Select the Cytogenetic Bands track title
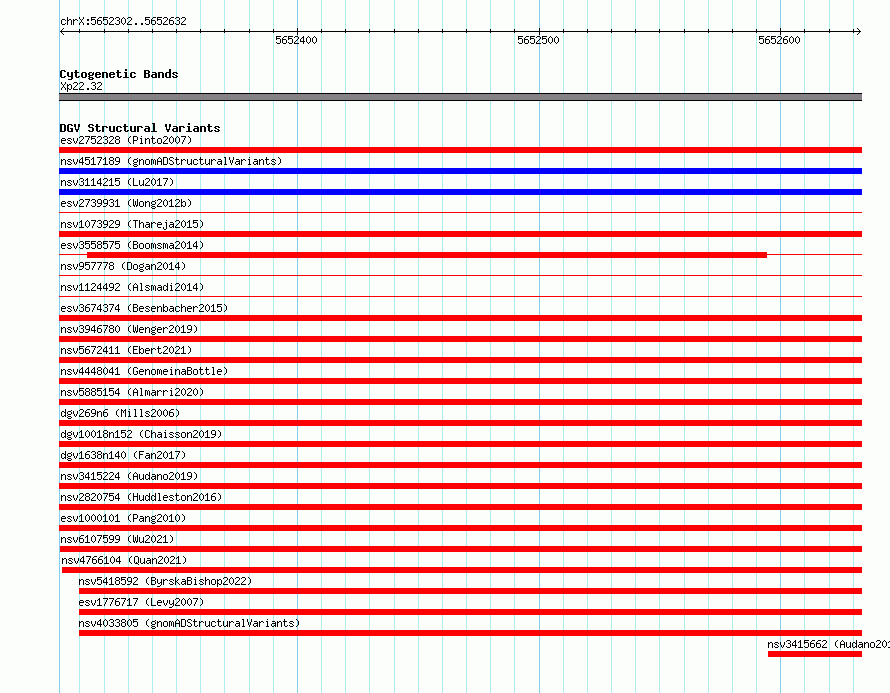The image size is (890, 693). (119, 74)
